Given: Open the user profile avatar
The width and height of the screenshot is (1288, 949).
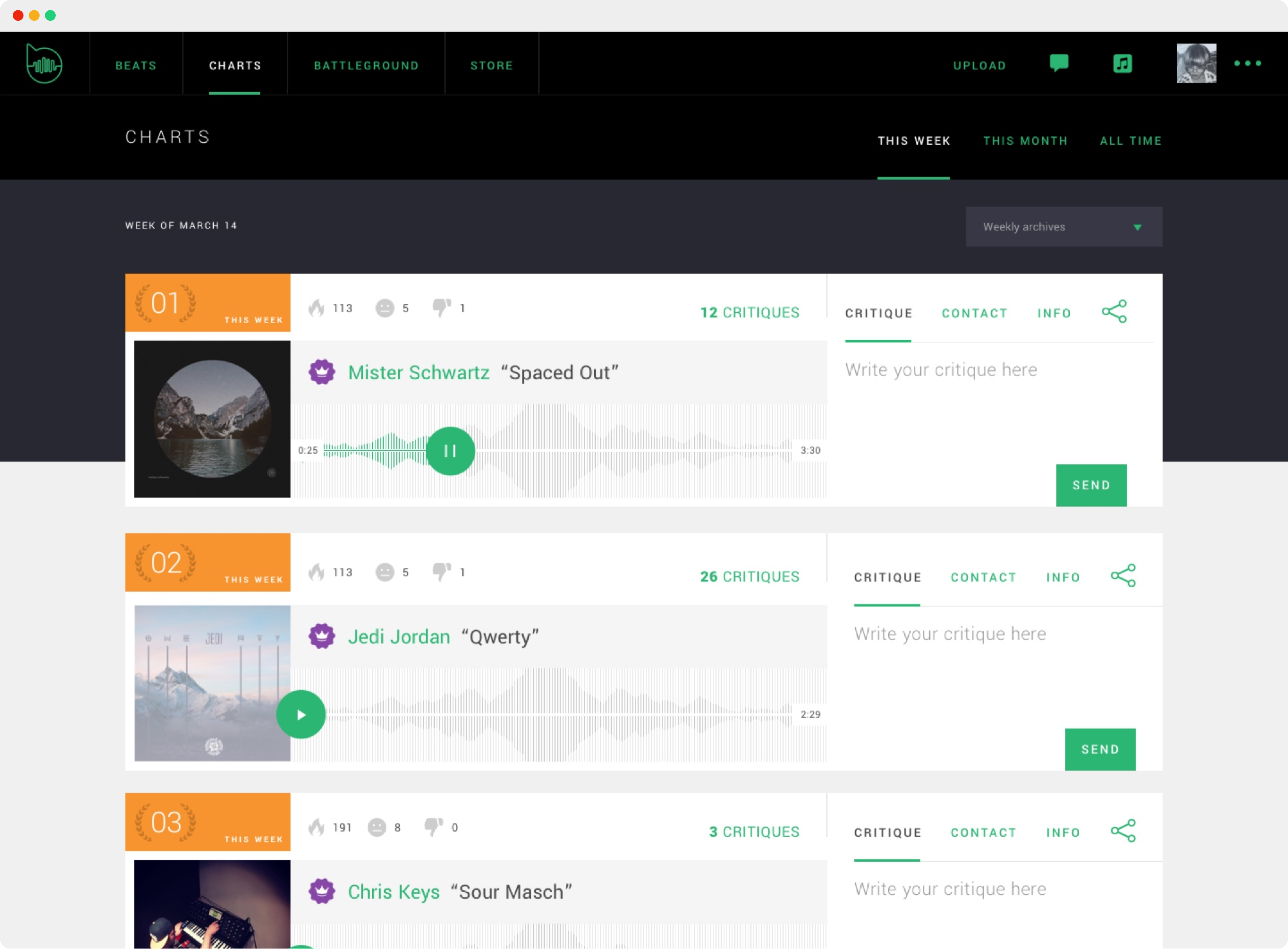Looking at the screenshot, I should (1196, 63).
